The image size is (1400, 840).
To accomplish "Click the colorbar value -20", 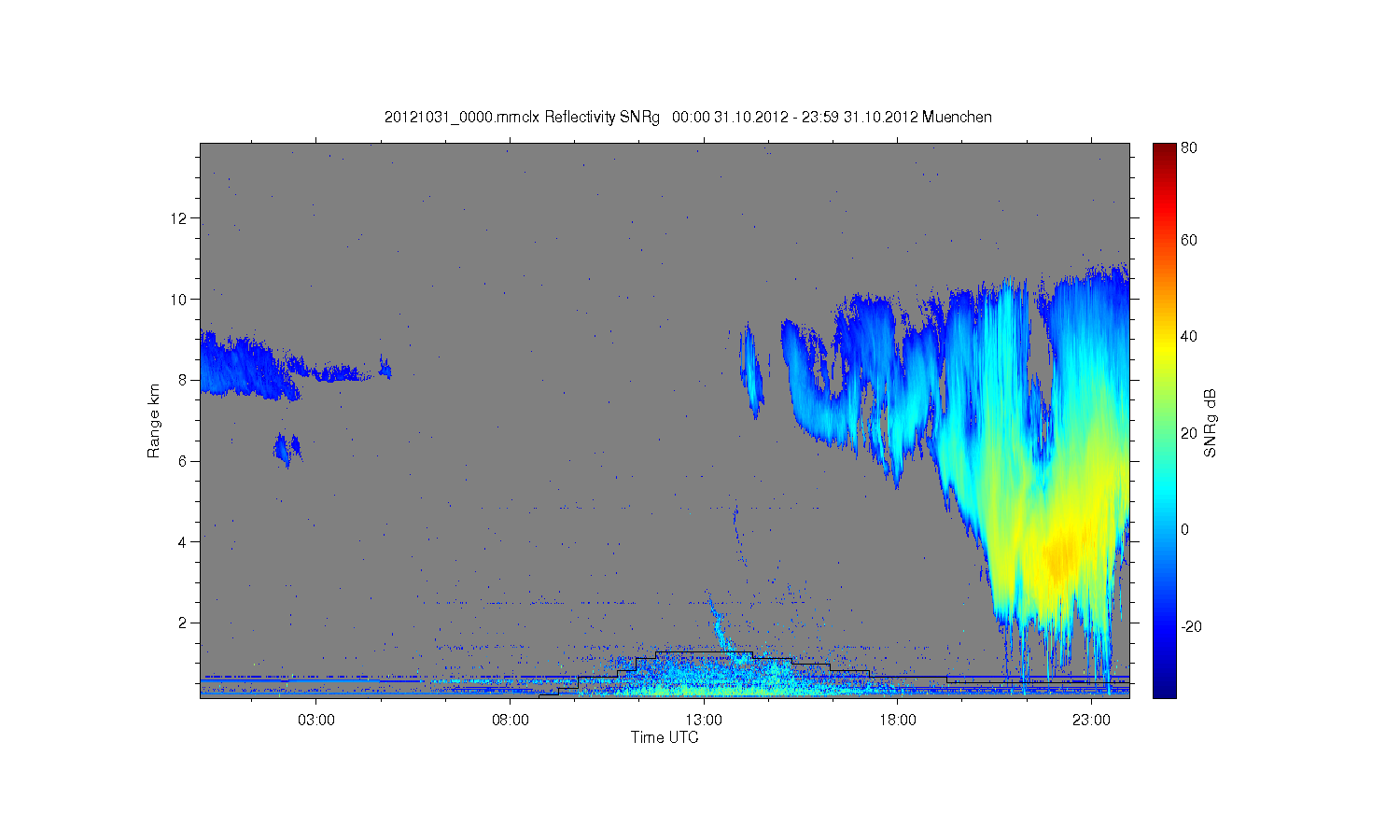I will (1191, 626).
